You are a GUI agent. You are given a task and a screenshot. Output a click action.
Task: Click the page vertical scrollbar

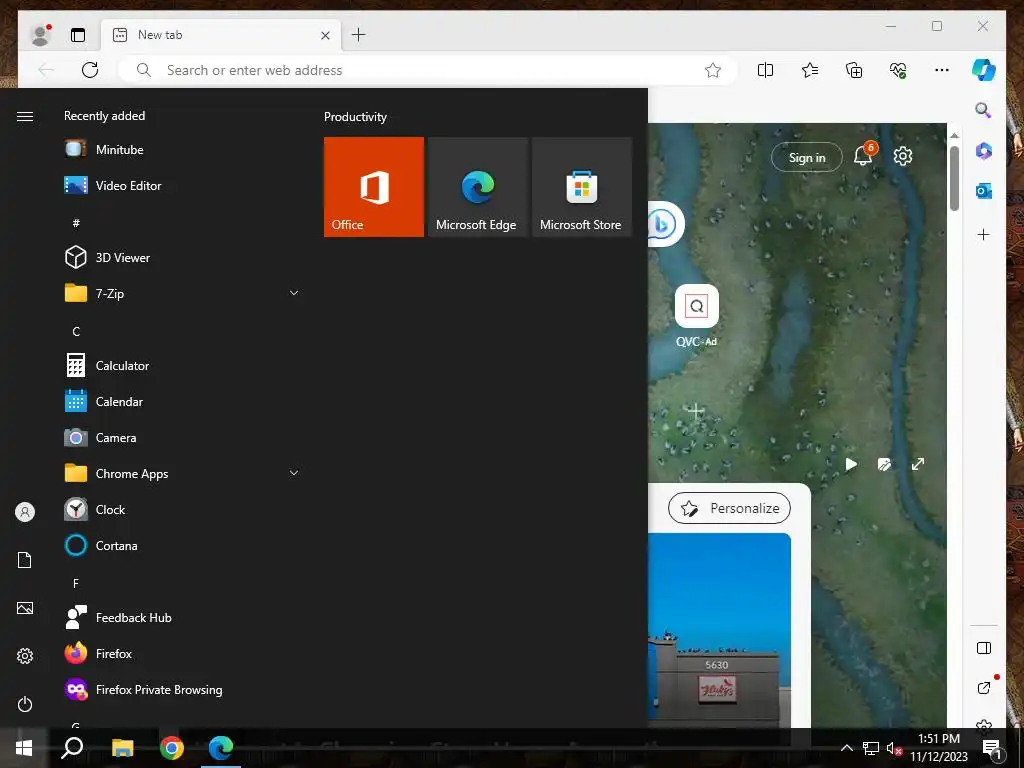tap(954, 178)
